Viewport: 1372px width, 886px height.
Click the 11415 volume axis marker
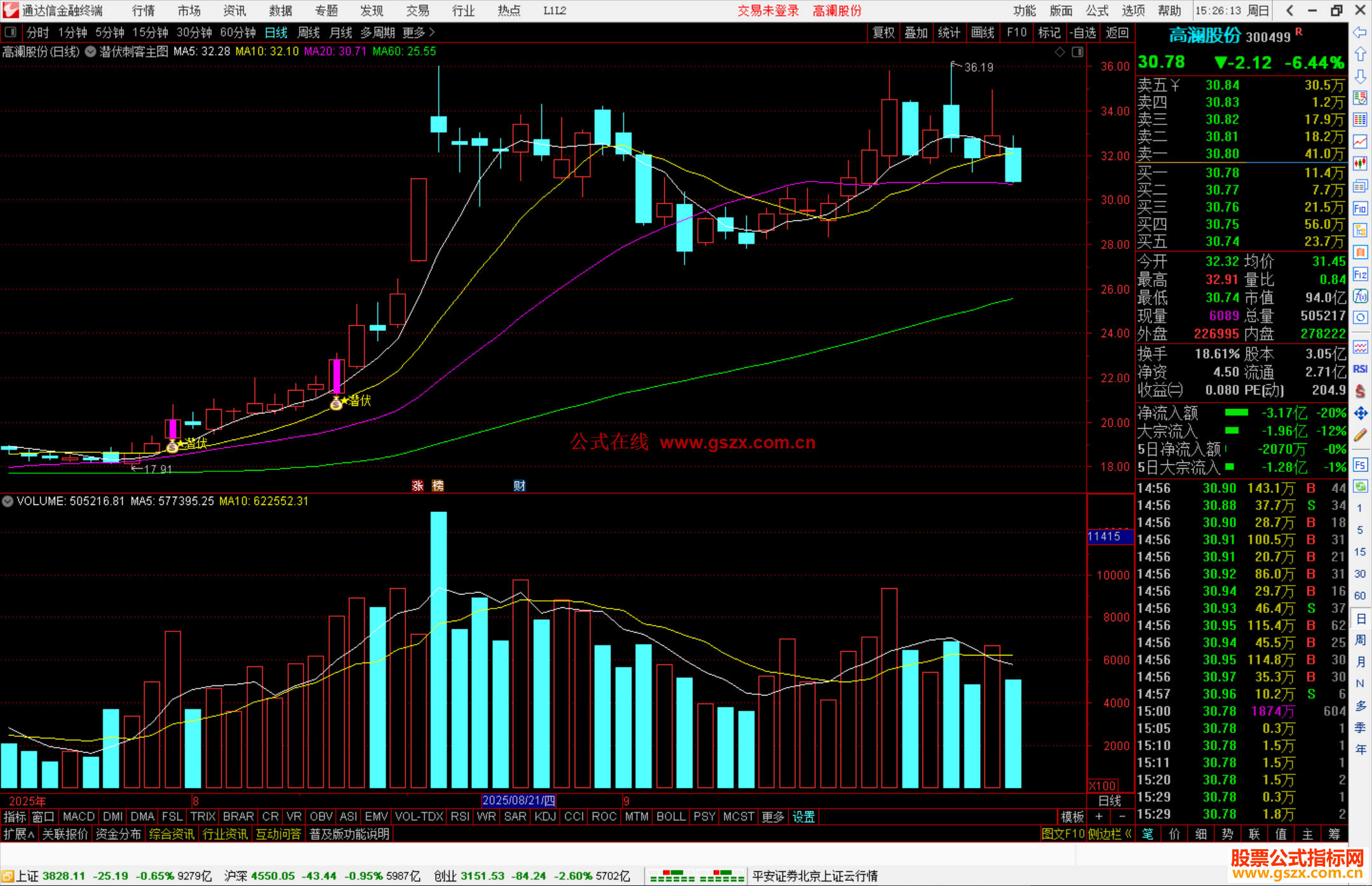tap(1109, 536)
